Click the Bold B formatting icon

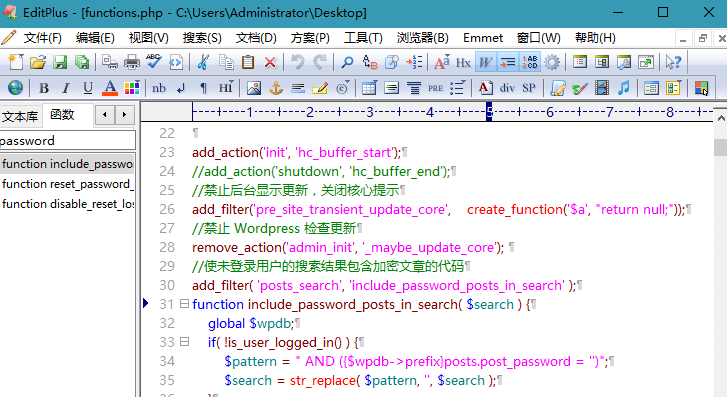pos(44,88)
